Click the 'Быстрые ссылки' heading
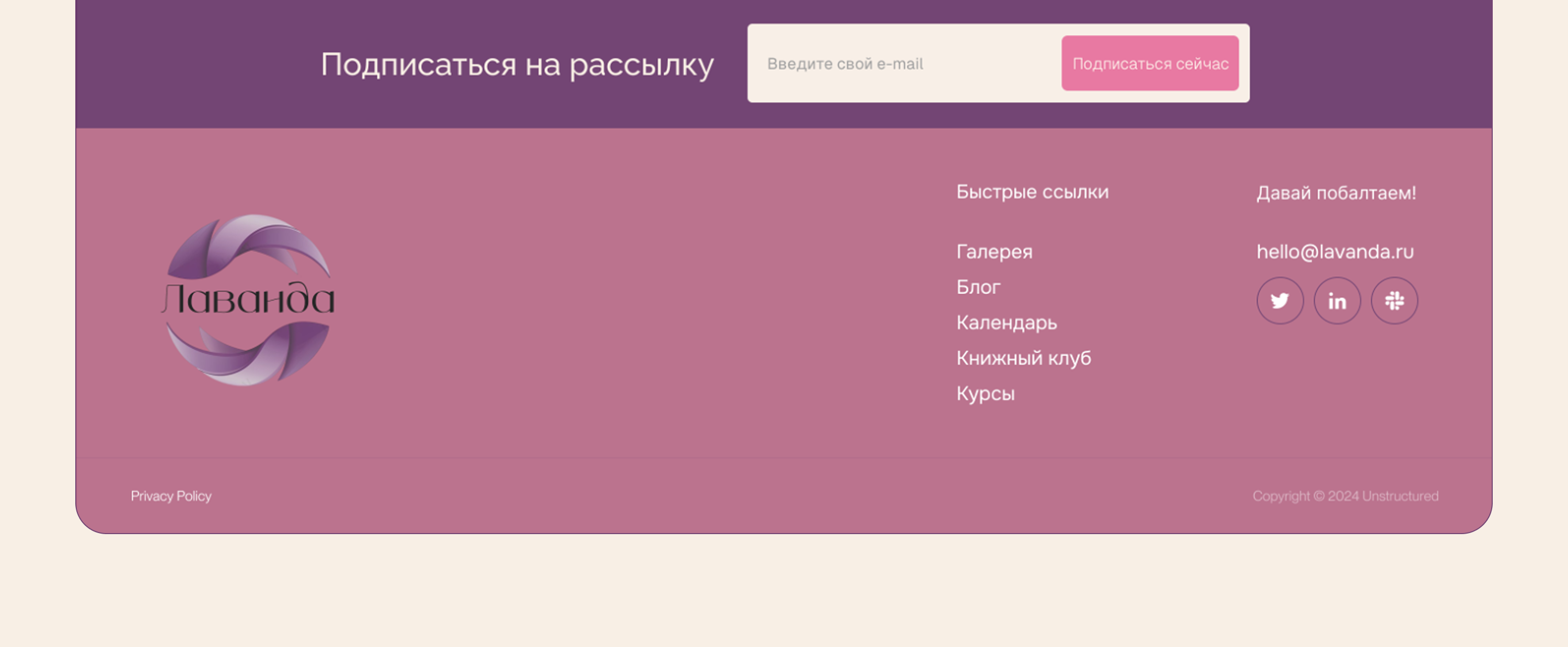 pos(1032,192)
